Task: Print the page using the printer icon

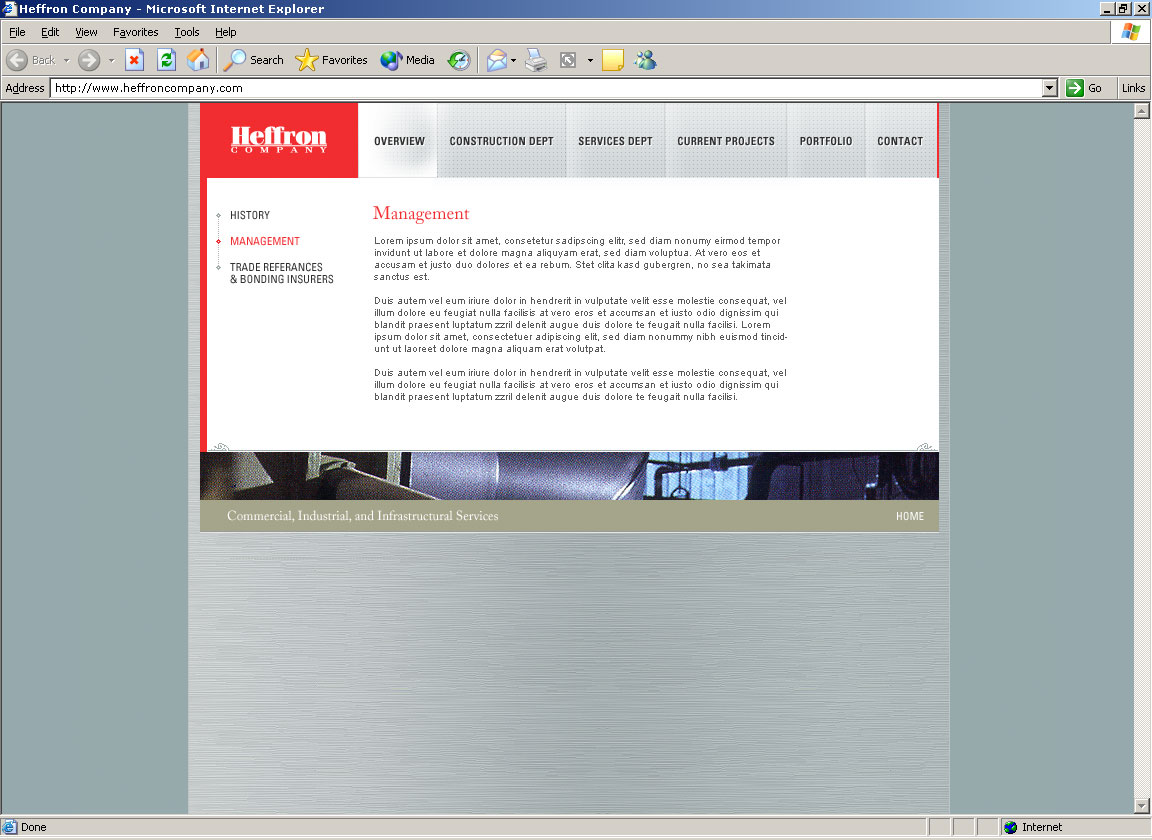Action: [537, 60]
